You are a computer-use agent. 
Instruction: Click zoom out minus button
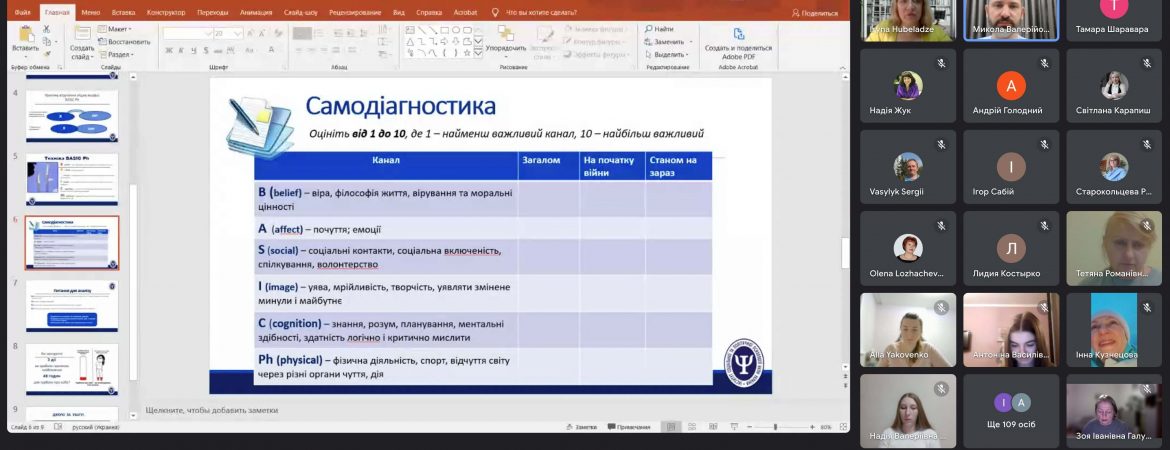(x=749, y=427)
